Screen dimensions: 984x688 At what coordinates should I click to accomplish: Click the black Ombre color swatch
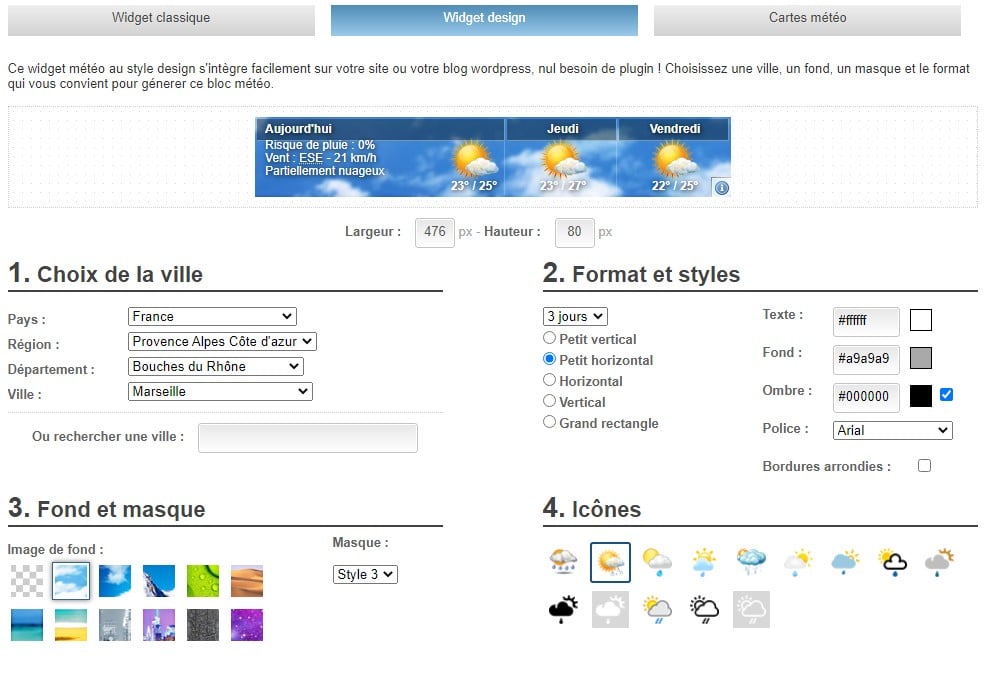(x=921, y=396)
